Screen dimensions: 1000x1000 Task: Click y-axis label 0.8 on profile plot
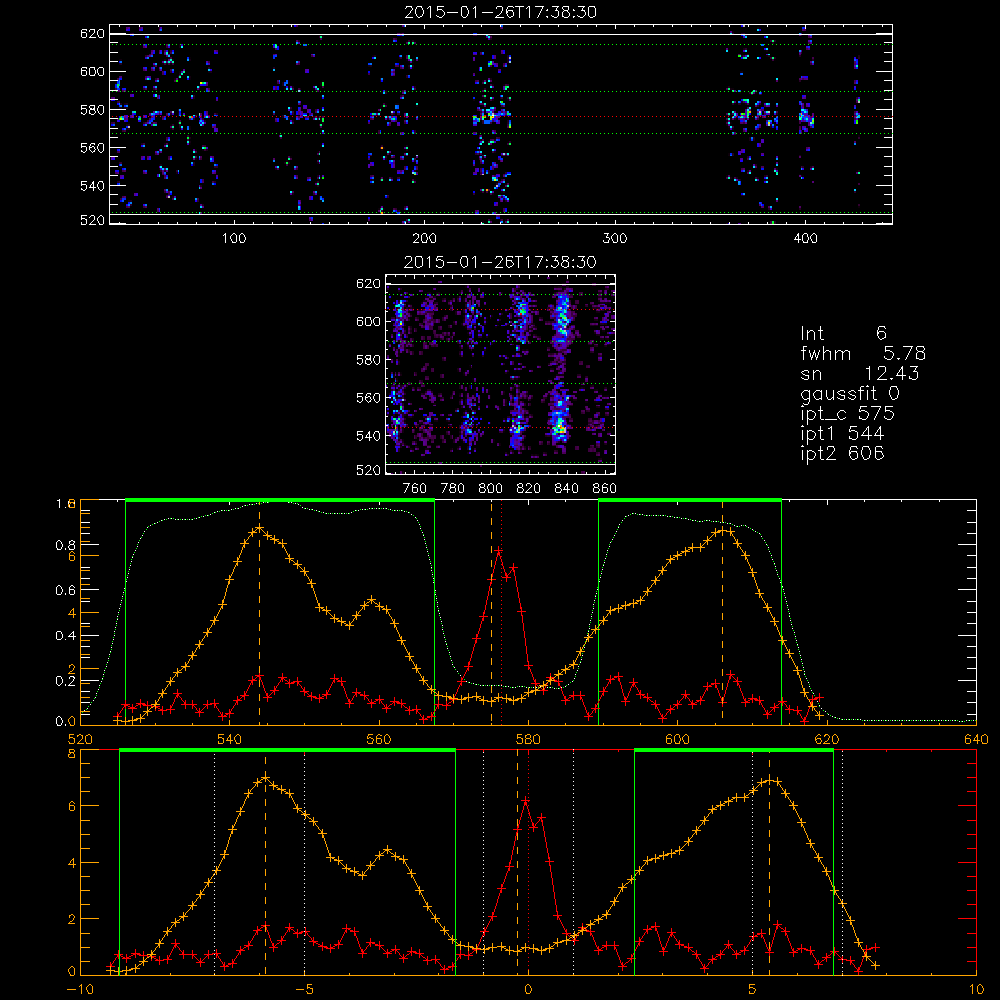pyautogui.click(x=65, y=545)
